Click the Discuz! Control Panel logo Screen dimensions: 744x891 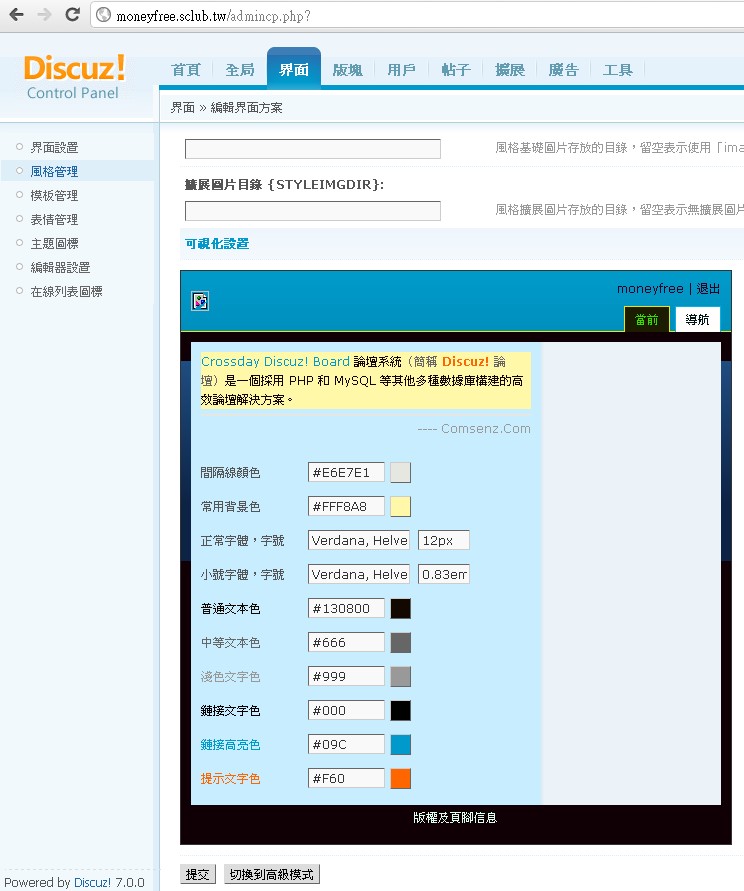click(74, 77)
